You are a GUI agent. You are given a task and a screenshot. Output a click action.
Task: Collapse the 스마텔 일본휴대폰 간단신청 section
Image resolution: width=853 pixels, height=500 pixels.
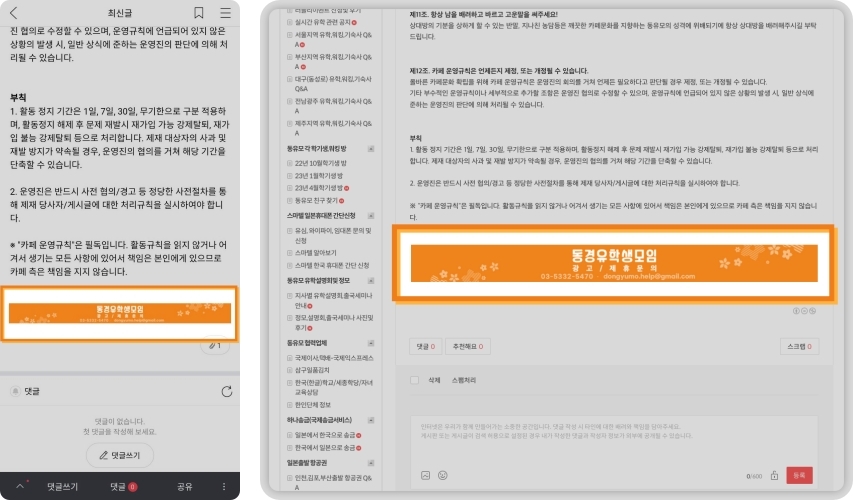[371, 215]
